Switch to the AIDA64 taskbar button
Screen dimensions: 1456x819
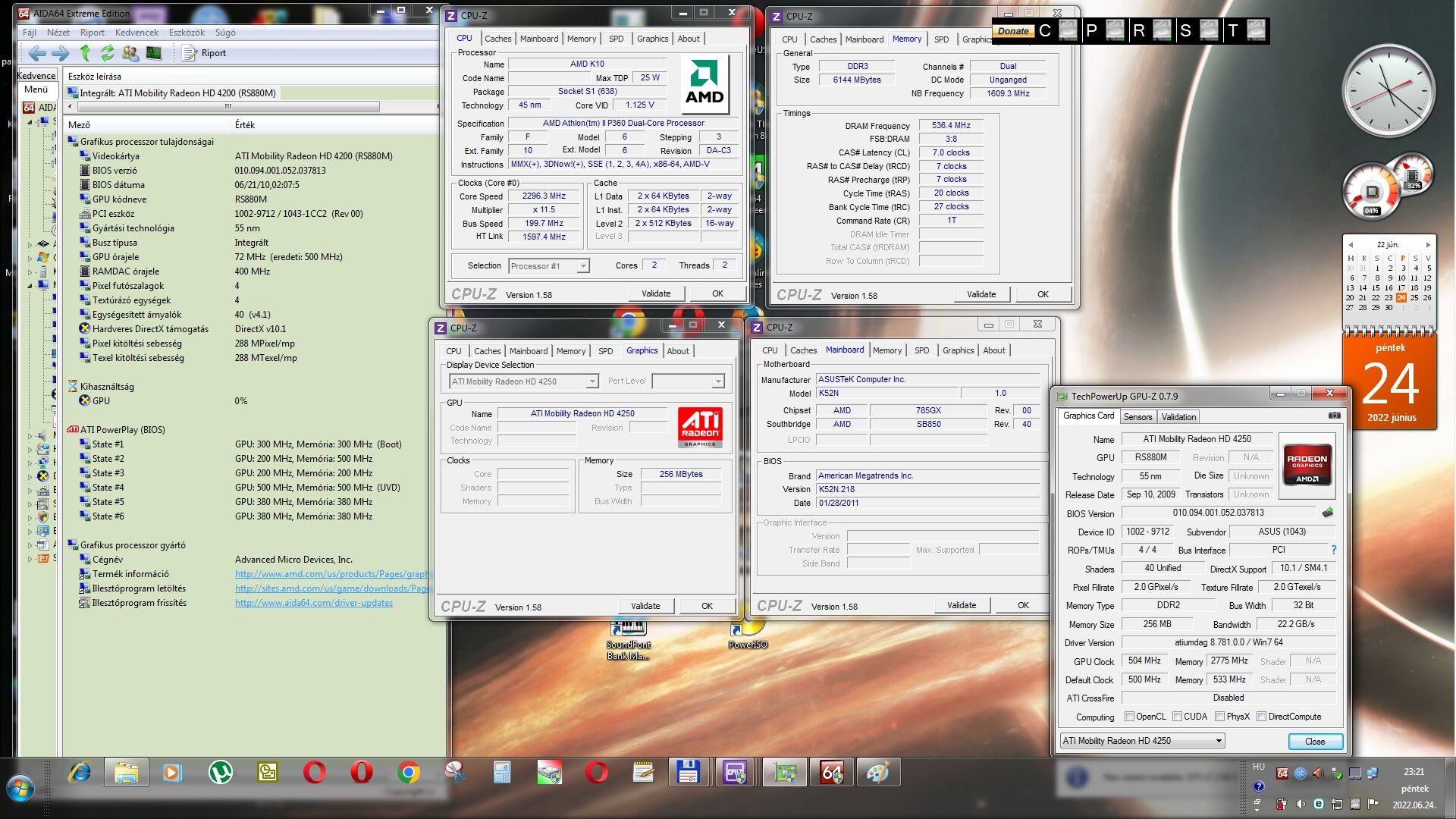831,773
